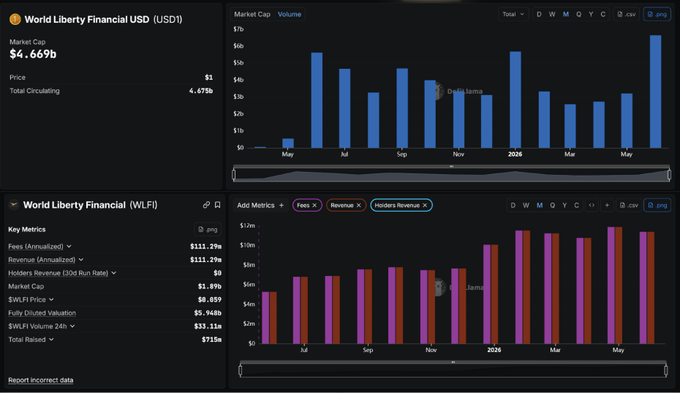Image resolution: width=680 pixels, height=393 pixels.
Task: Switch to the Market Cap tab
Action: [x=252, y=14]
